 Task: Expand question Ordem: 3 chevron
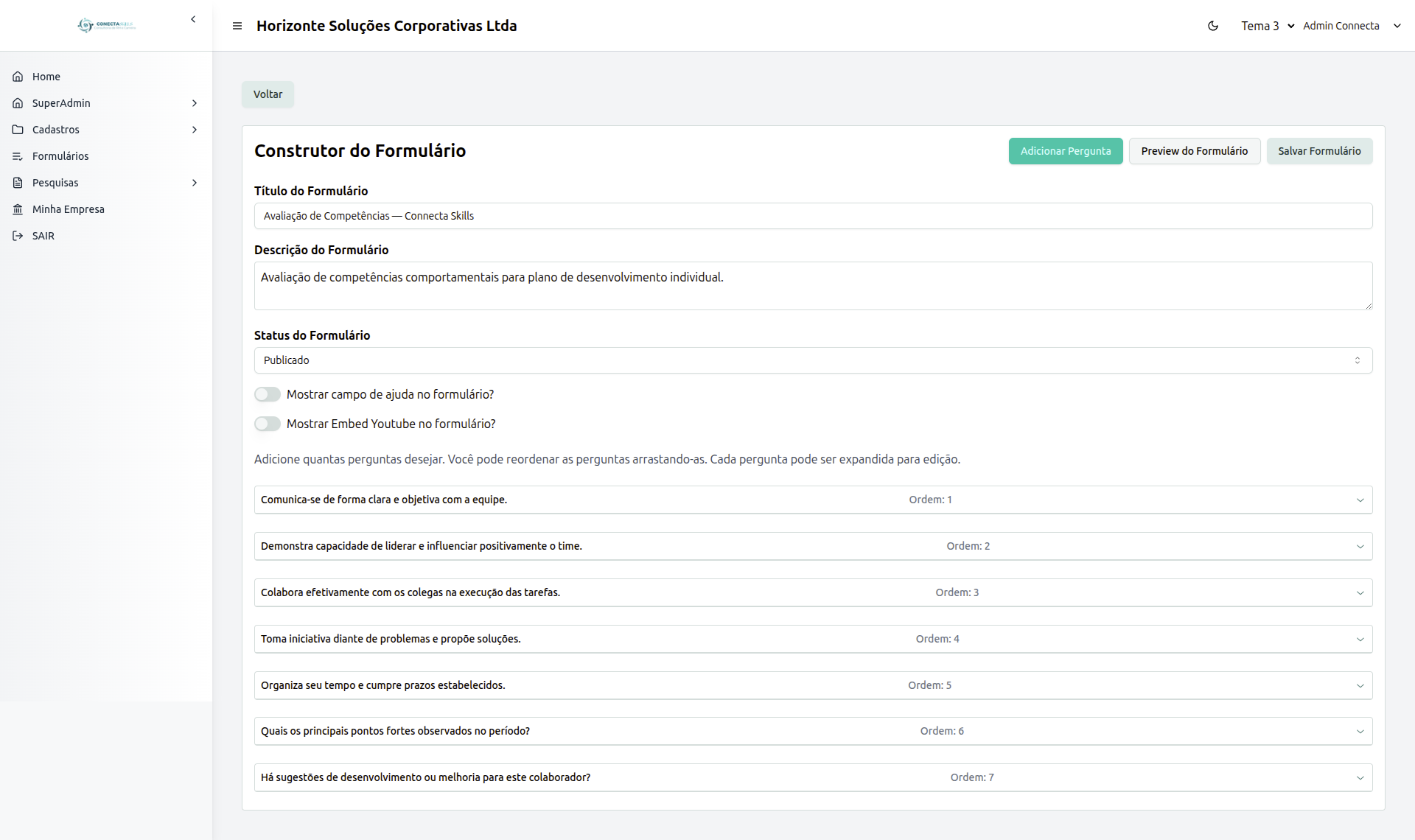click(1360, 593)
